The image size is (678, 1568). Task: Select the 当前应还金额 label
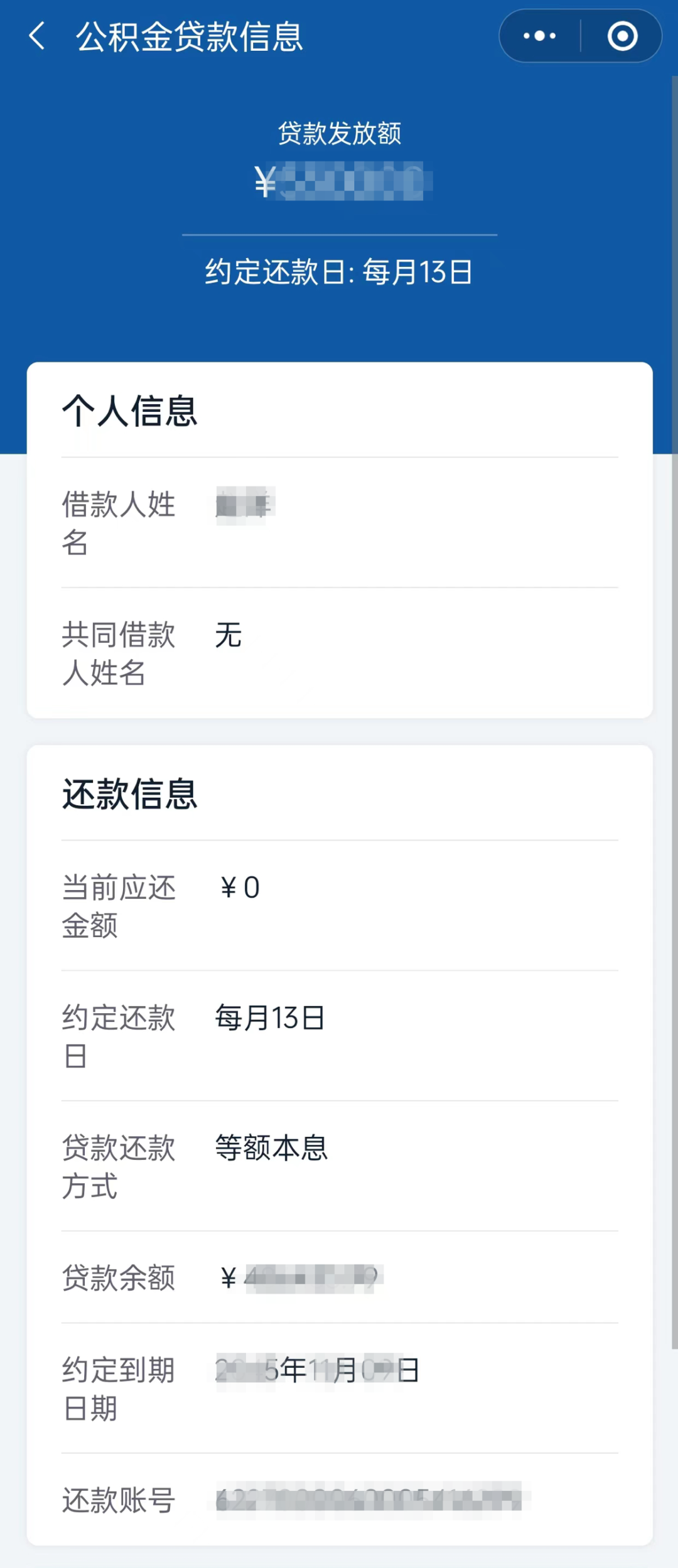(x=118, y=906)
